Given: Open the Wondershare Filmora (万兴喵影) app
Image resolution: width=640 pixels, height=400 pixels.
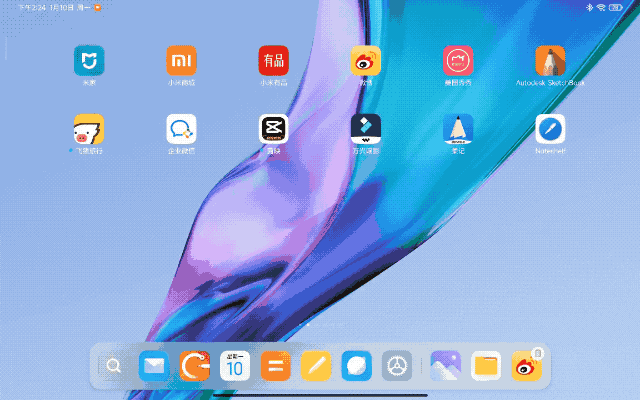Looking at the screenshot, I should 366,129.
